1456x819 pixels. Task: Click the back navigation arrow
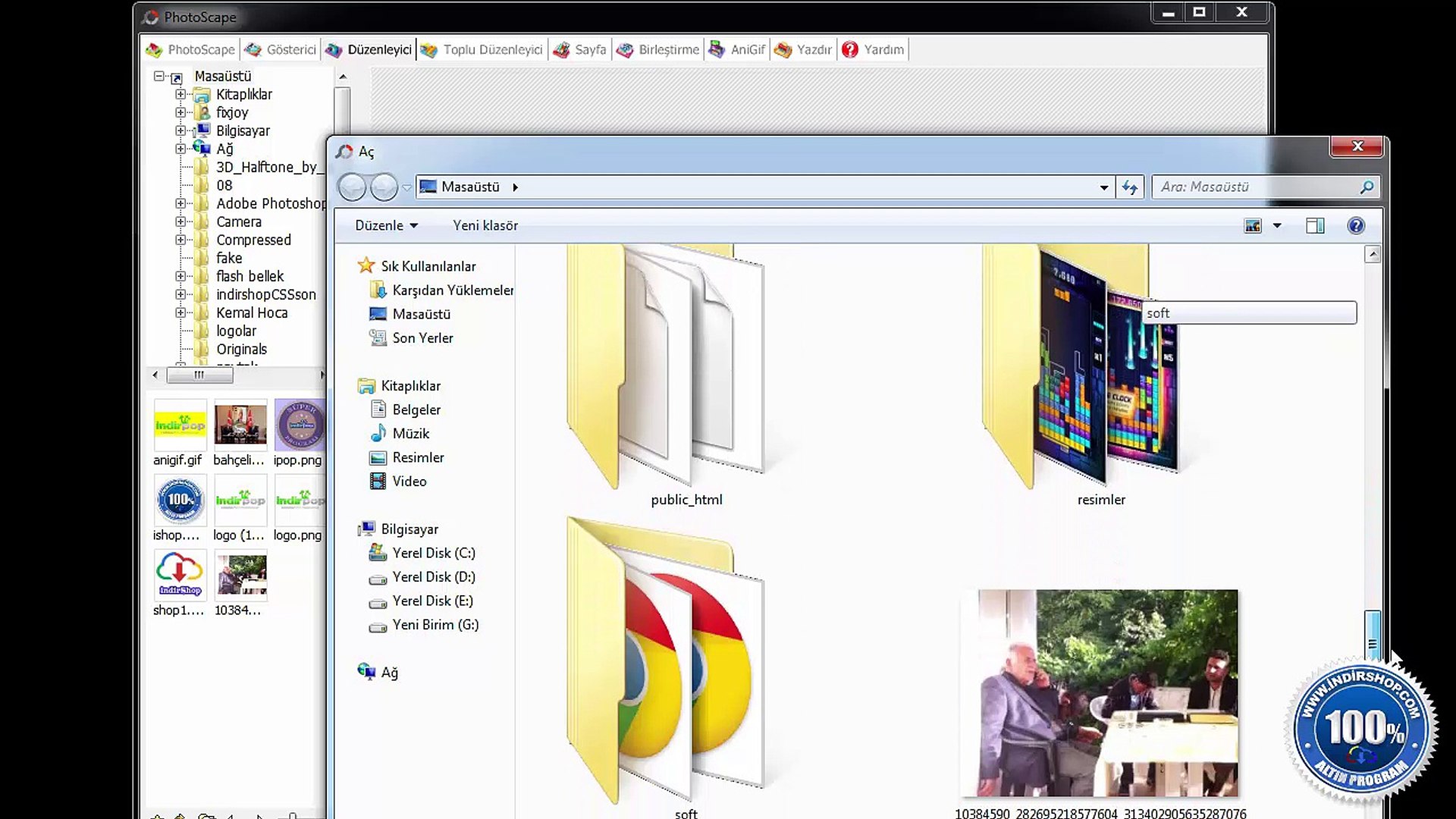(x=352, y=187)
